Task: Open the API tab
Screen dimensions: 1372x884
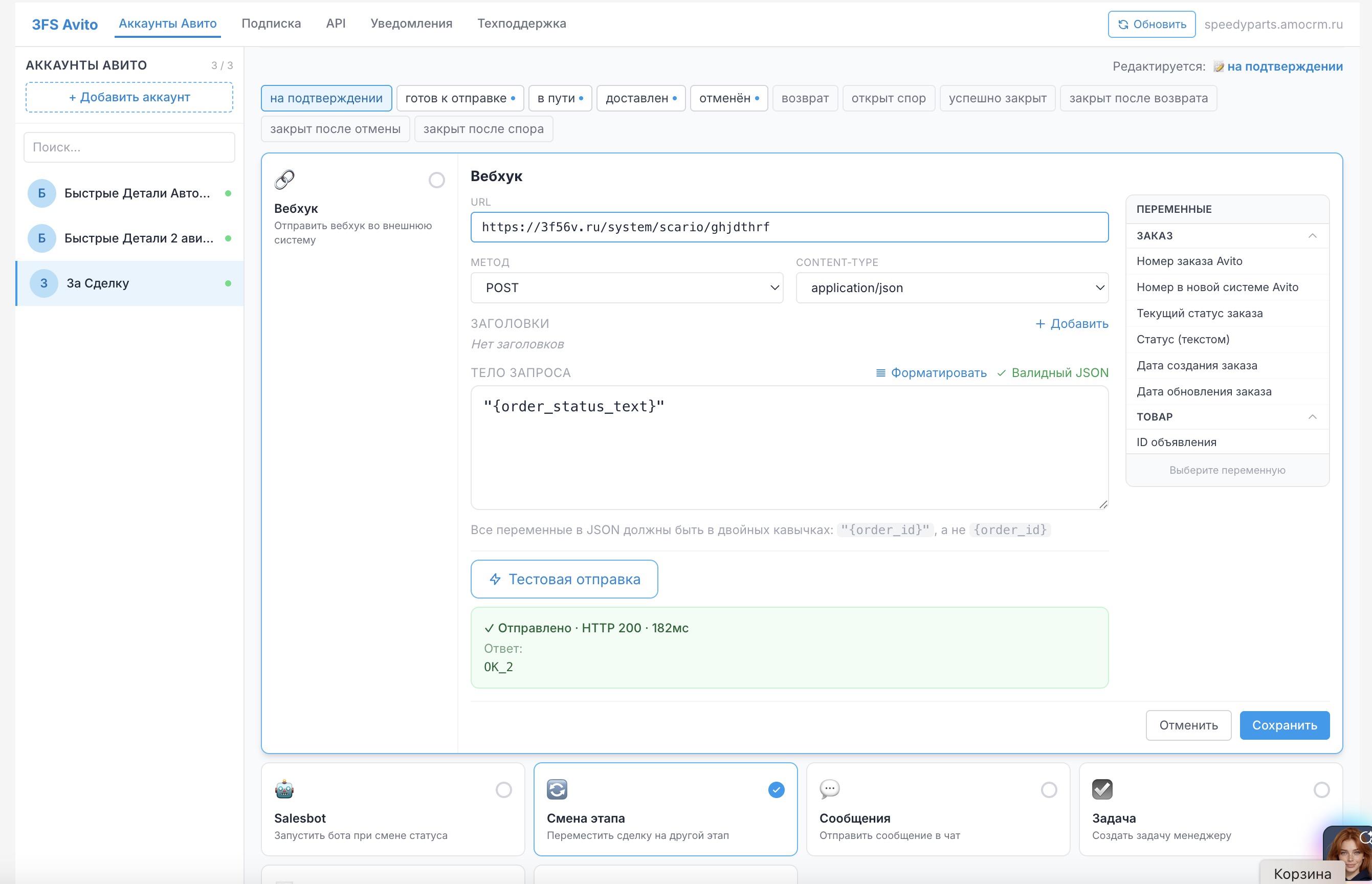Action: (336, 24)
